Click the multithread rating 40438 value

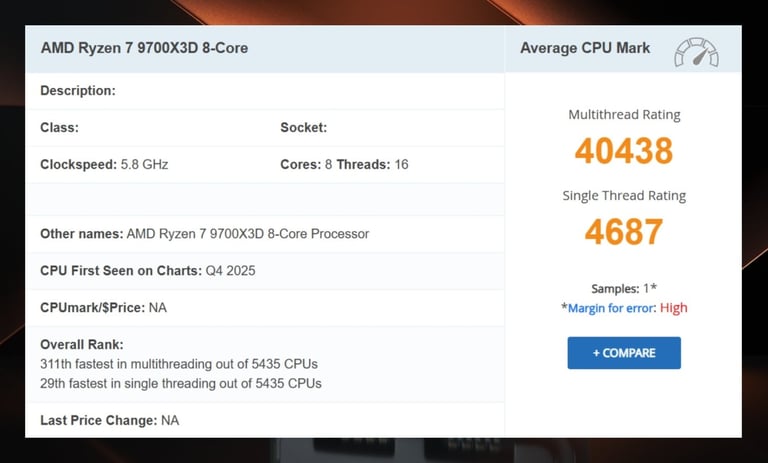(x=623, y=151)
